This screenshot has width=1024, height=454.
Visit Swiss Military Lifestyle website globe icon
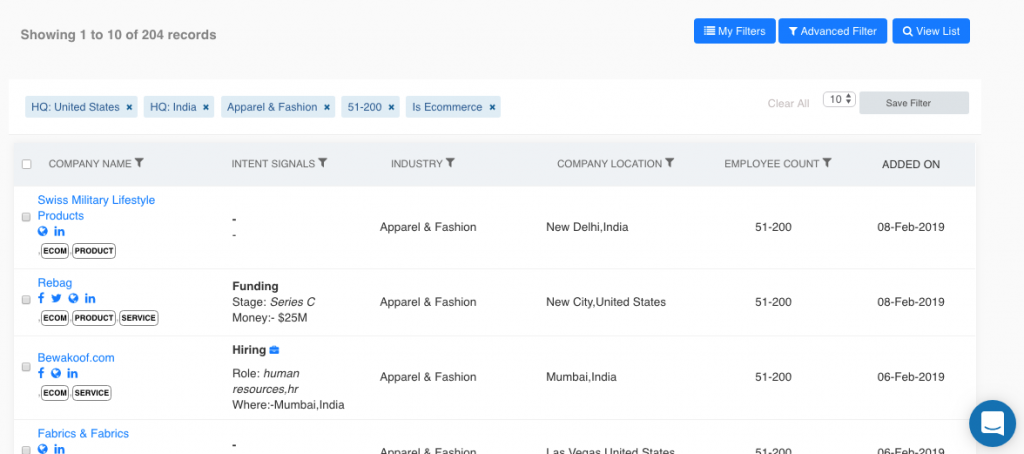42,231
